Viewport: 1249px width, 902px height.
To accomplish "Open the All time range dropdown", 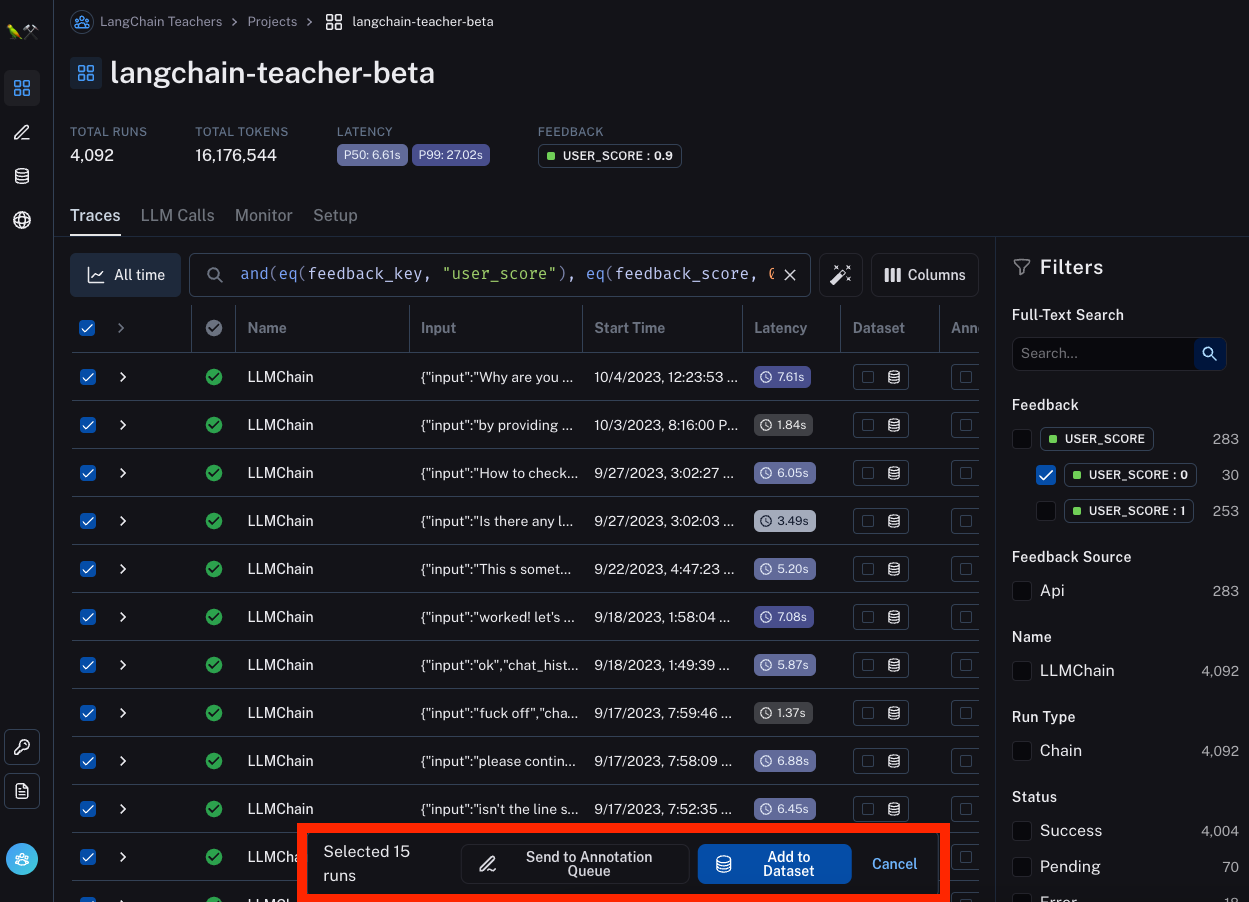I will pos(125,275).
